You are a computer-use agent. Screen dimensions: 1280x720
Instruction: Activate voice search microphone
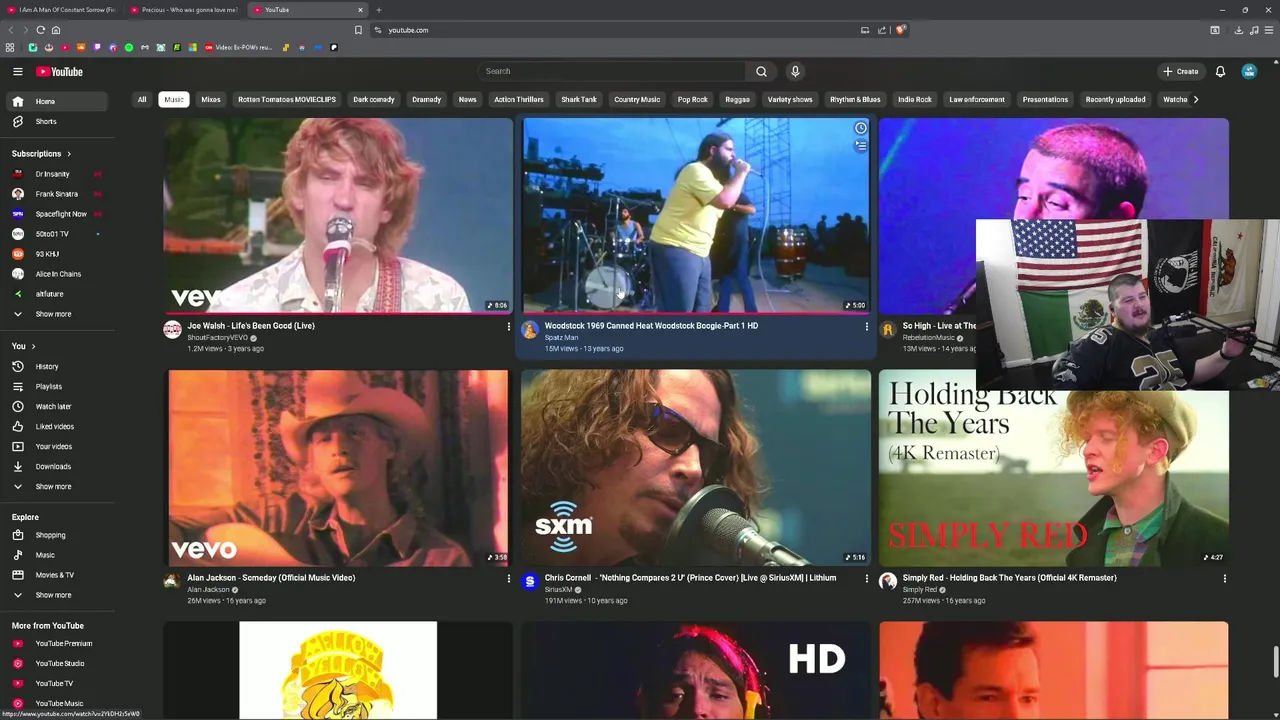(795, 71)
